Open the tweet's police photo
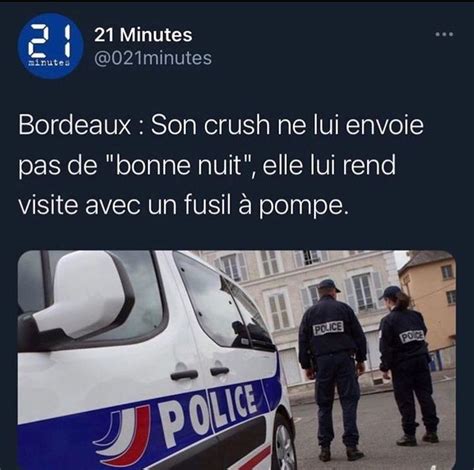 (x=237, y=360)
